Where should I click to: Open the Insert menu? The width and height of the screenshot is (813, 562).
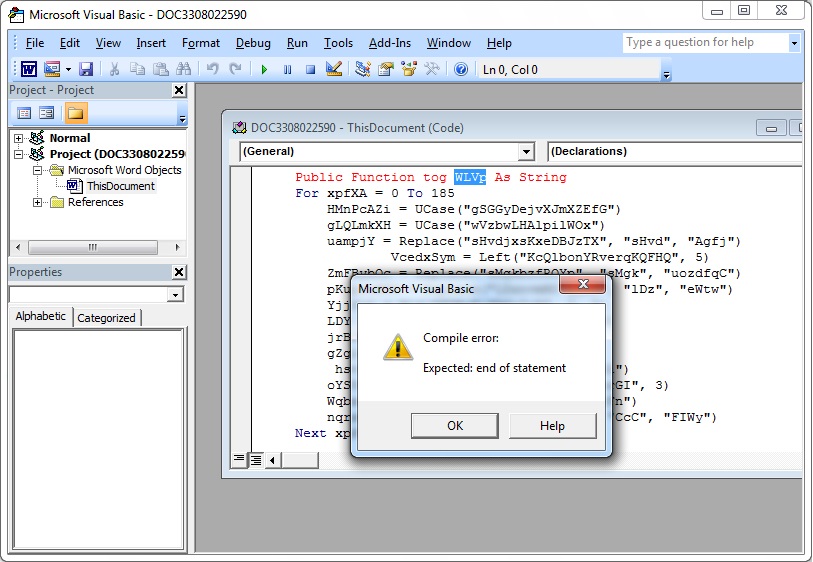pyautogui.click(x=151, y=43)
